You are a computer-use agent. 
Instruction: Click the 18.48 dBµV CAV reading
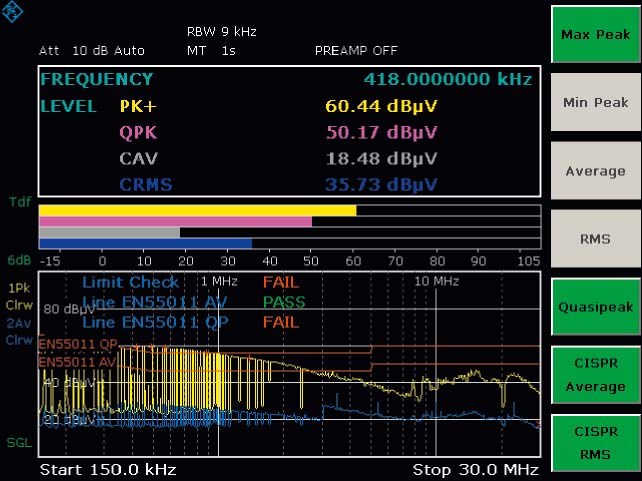tap(381, 159)
